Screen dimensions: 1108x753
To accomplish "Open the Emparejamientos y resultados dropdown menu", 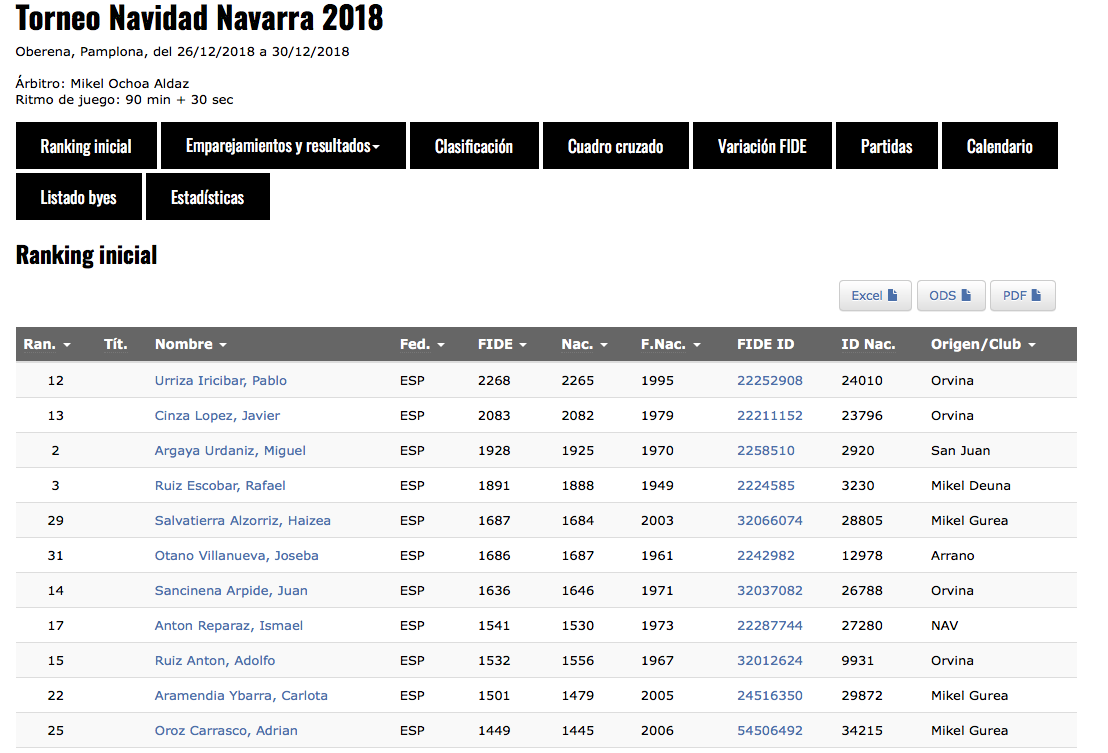I will 281,145.
